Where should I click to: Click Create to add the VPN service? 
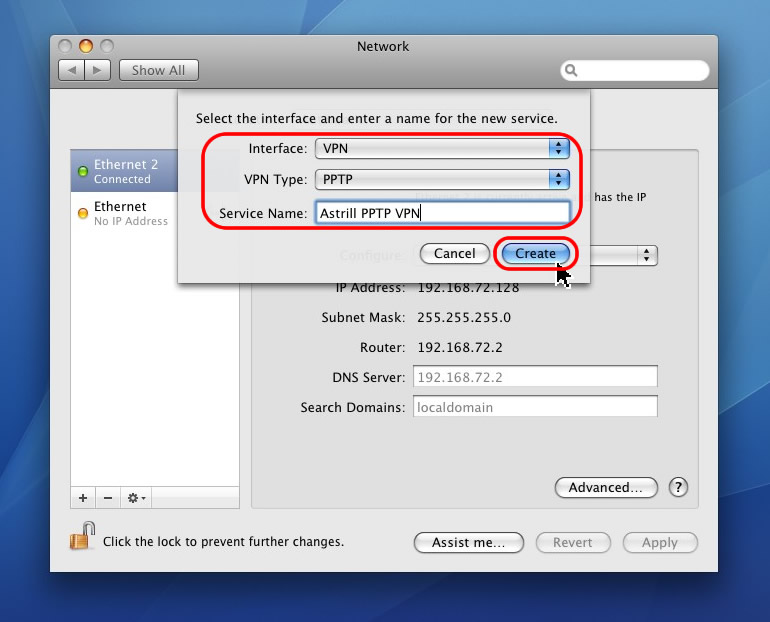[535, 253]
